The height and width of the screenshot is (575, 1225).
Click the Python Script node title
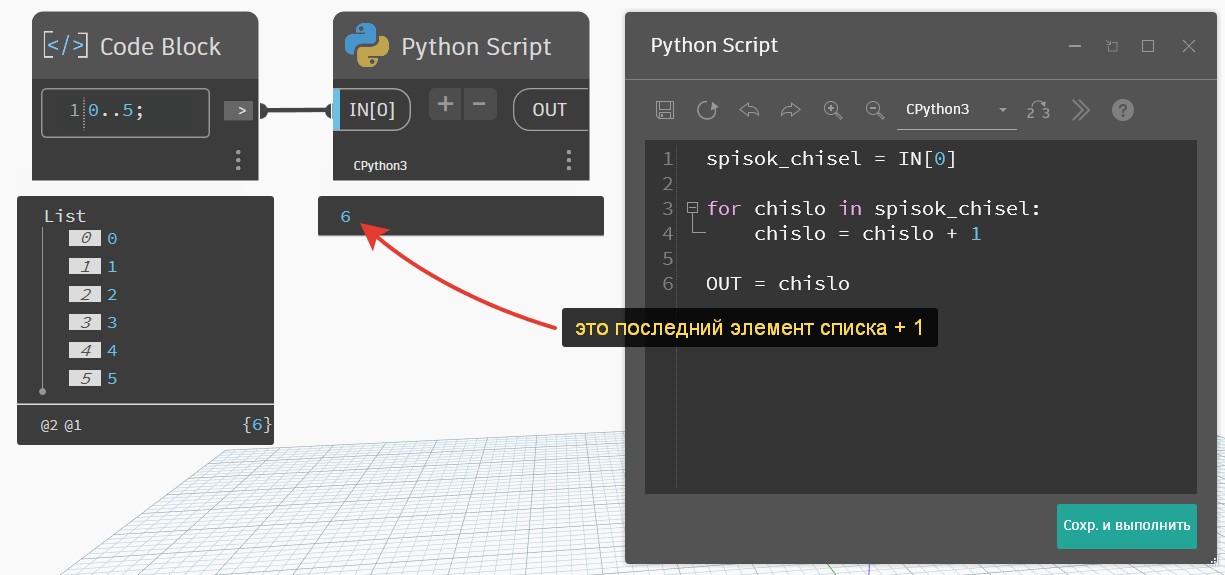476,46
